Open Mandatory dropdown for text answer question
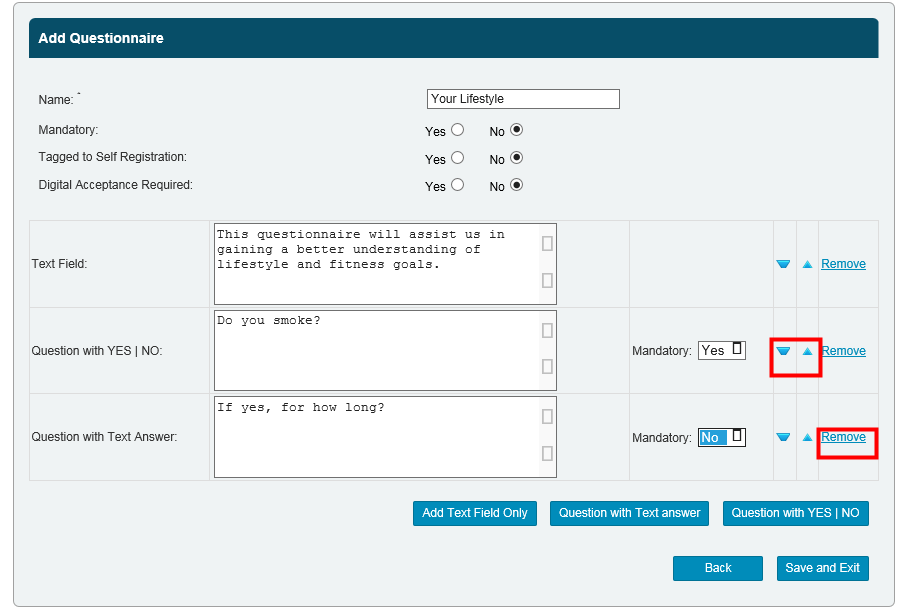Screen dimensions: 905x616 (x=722, y=437)
